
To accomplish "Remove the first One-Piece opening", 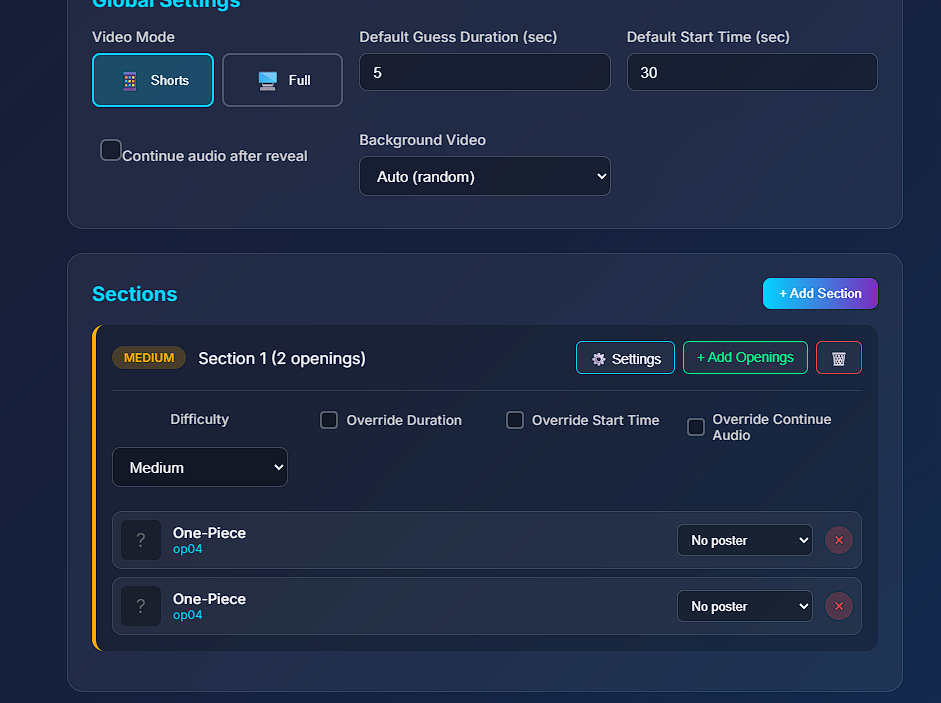I will pyautogui.click(x=838, y=540).
